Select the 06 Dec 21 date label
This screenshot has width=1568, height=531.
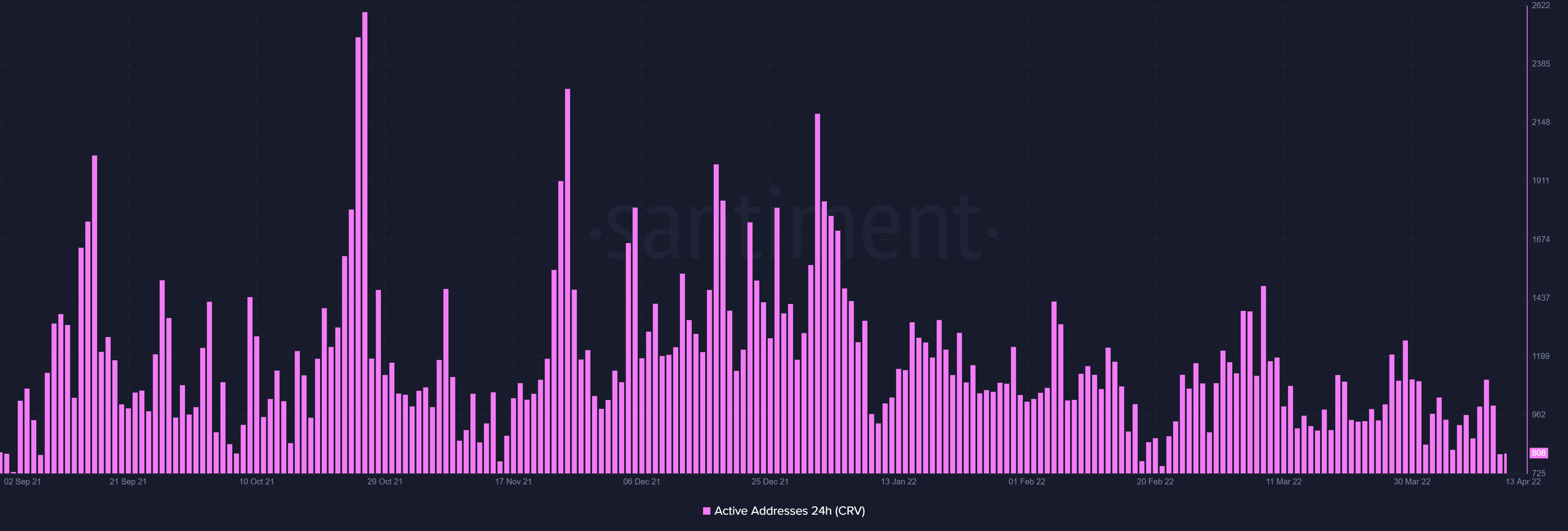(641, 482)
